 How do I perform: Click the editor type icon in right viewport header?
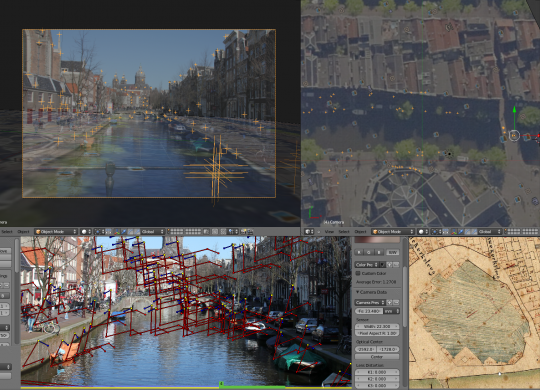(x=309, y=232)
